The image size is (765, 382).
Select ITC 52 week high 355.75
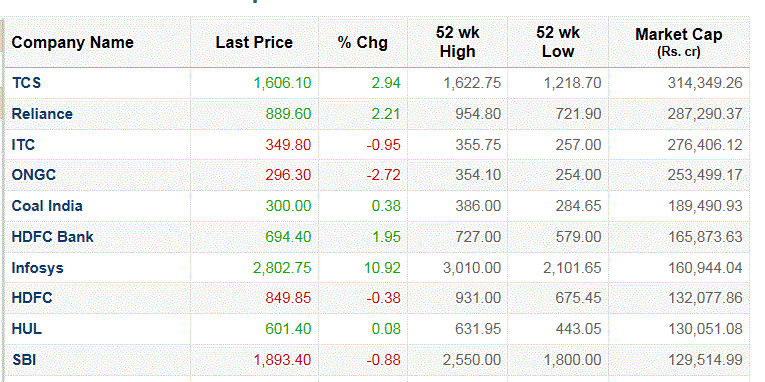pos(478,145)
